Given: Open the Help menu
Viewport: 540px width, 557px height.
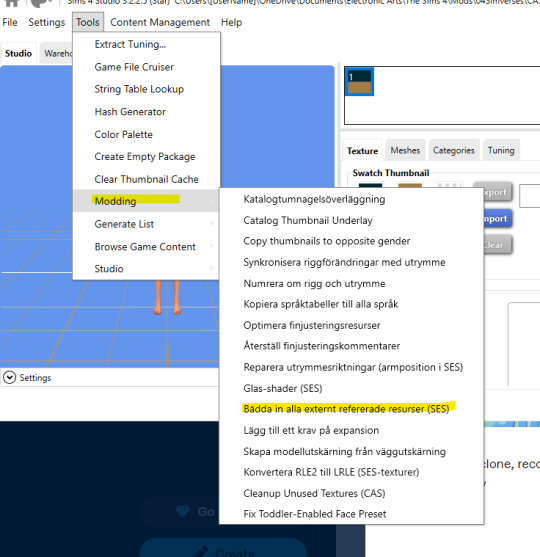Looking at the screenshot, I should tap(231, 22).
